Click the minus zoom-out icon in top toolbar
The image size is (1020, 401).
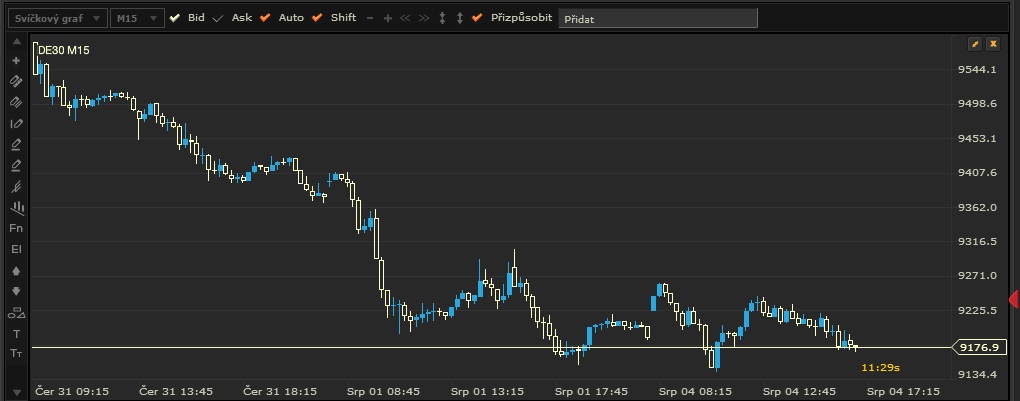click(x=370, y=18)
